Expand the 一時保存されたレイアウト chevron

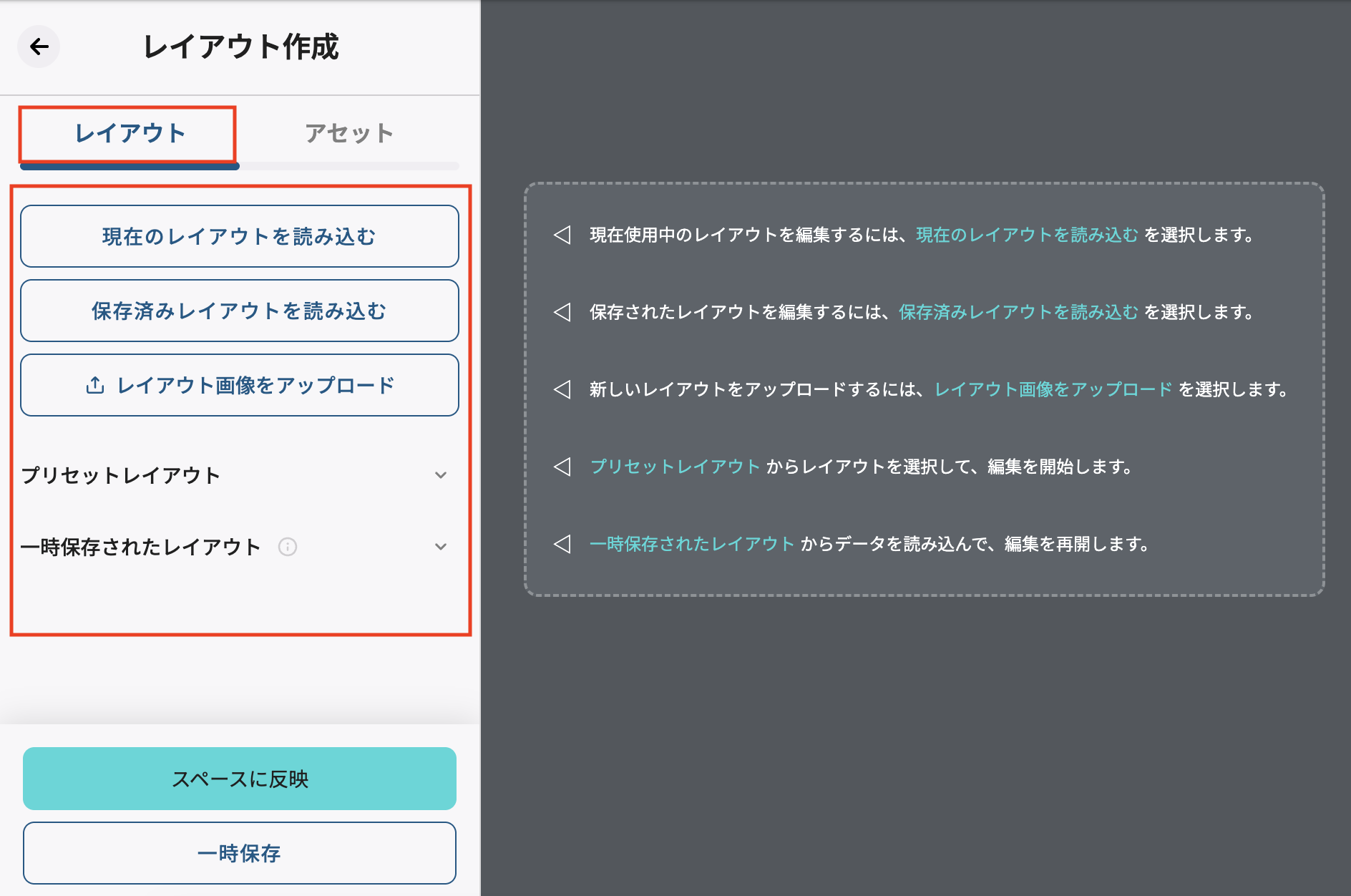click(x=441, y=547)
